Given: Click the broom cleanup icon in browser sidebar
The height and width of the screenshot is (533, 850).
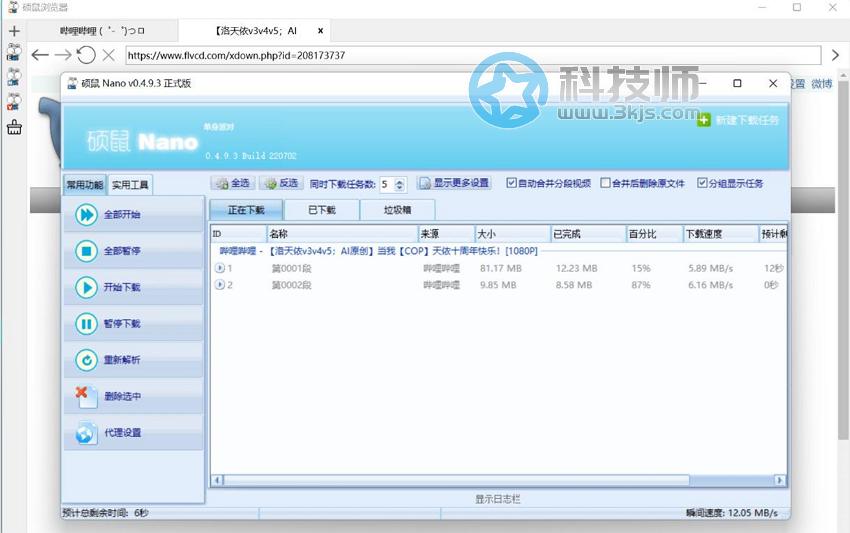Looking at the screenshot, I should pyautogui.click(x=14, y=127).
